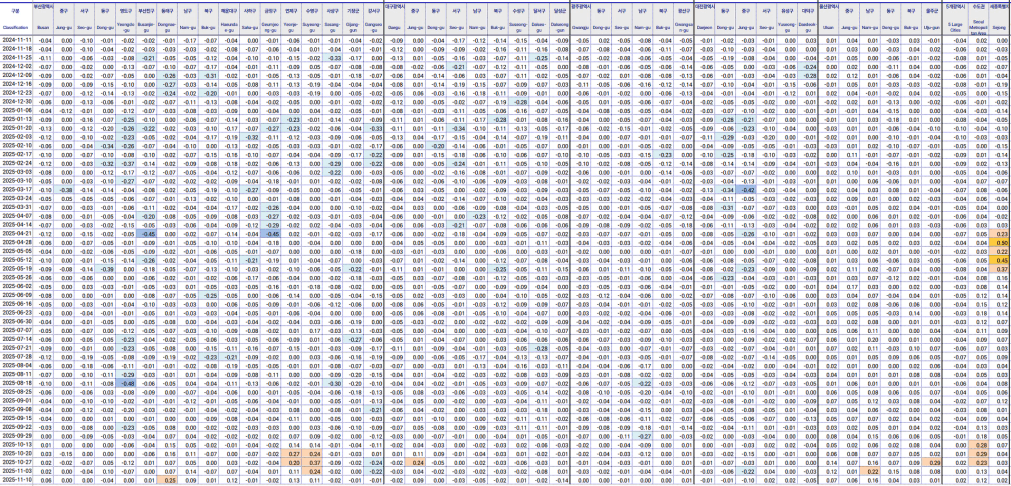Click the 2025-01-06 date row label
1011x486 pixels.
(17, 109)
